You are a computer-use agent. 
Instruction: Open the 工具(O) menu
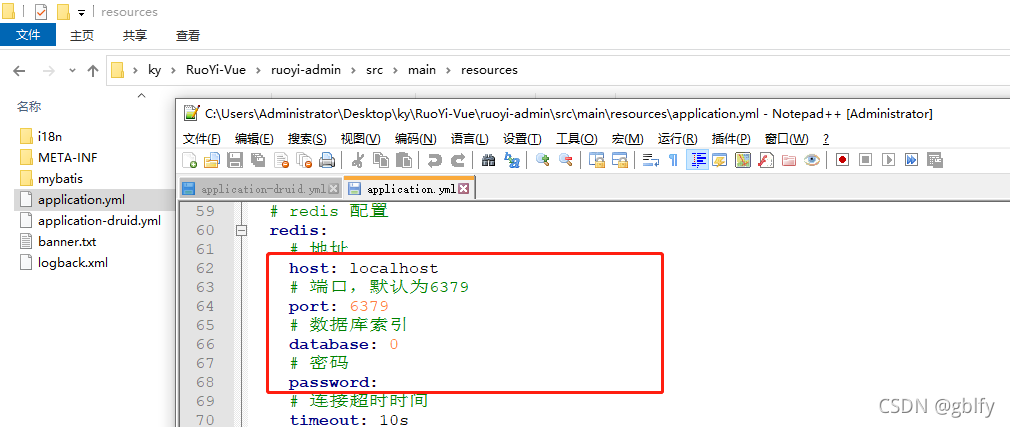[x=576, y=139]
